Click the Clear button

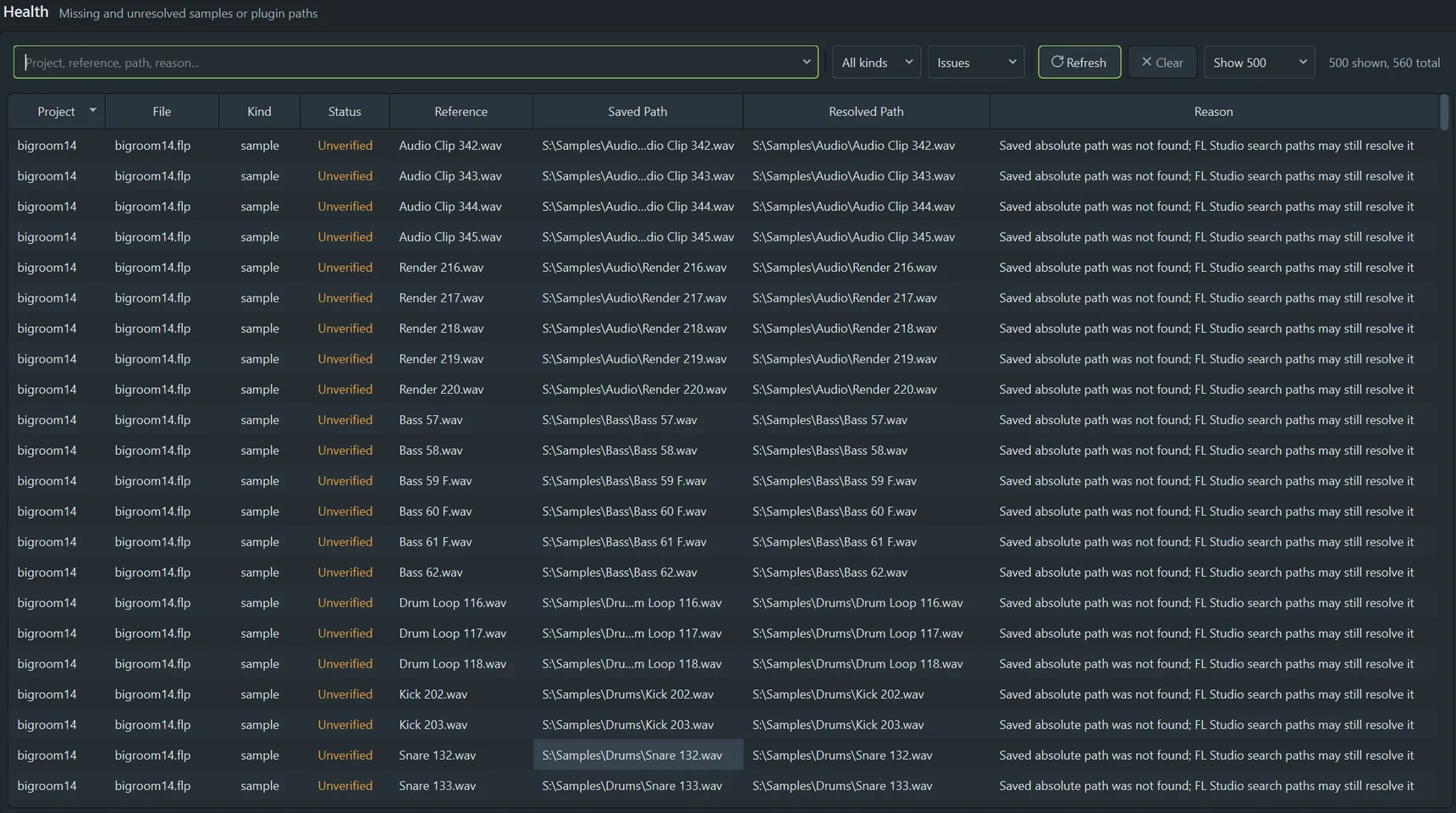point(1162,62)
